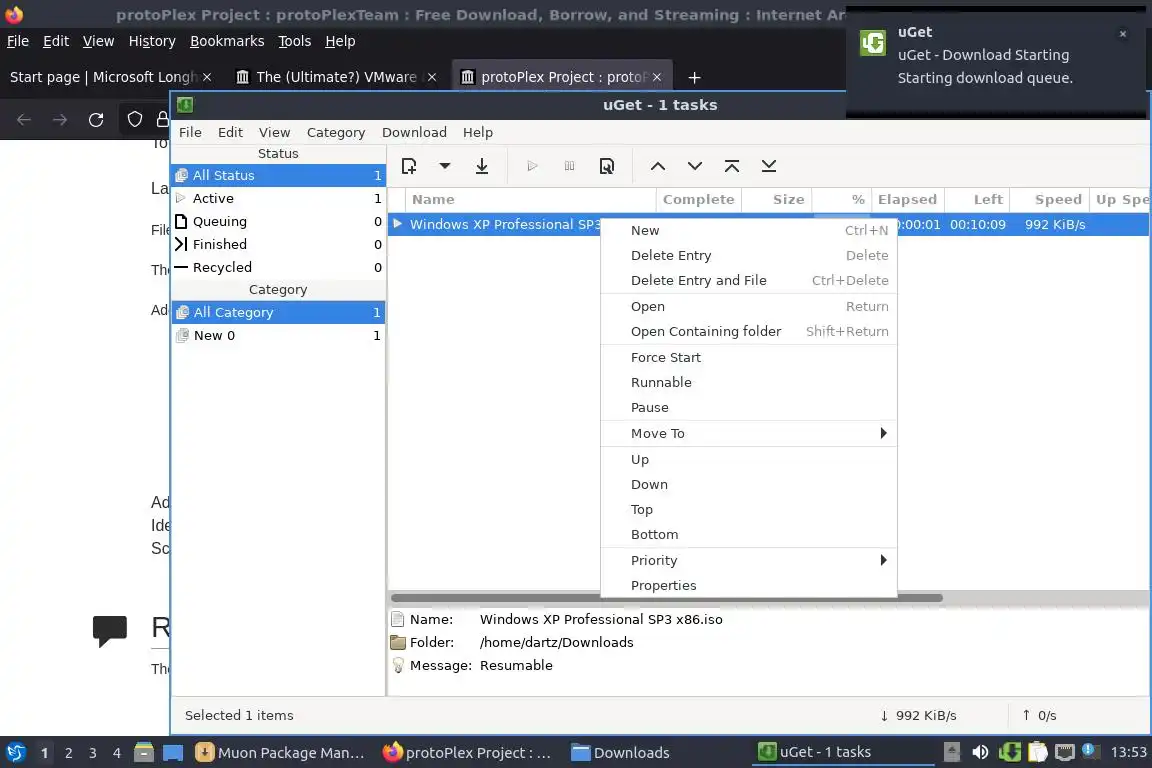The image size is (1152, 768).
Task: Choose Runnable in the context menu
Action: click(749, 382)
